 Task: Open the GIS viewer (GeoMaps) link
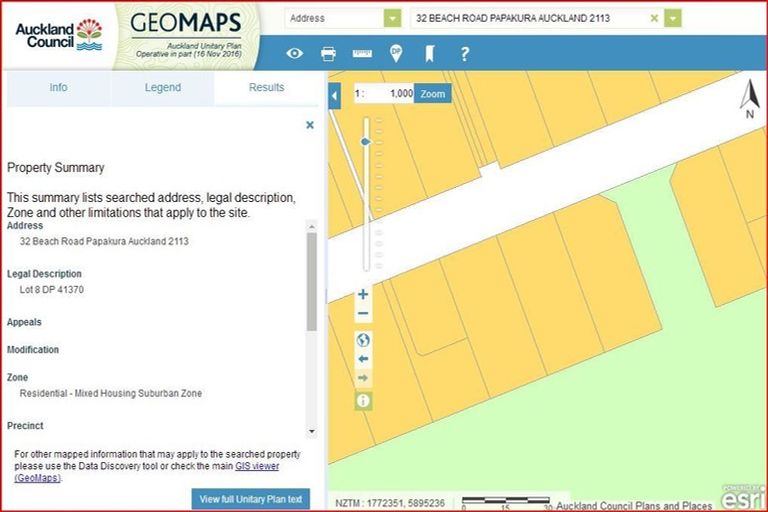[256, 466]
